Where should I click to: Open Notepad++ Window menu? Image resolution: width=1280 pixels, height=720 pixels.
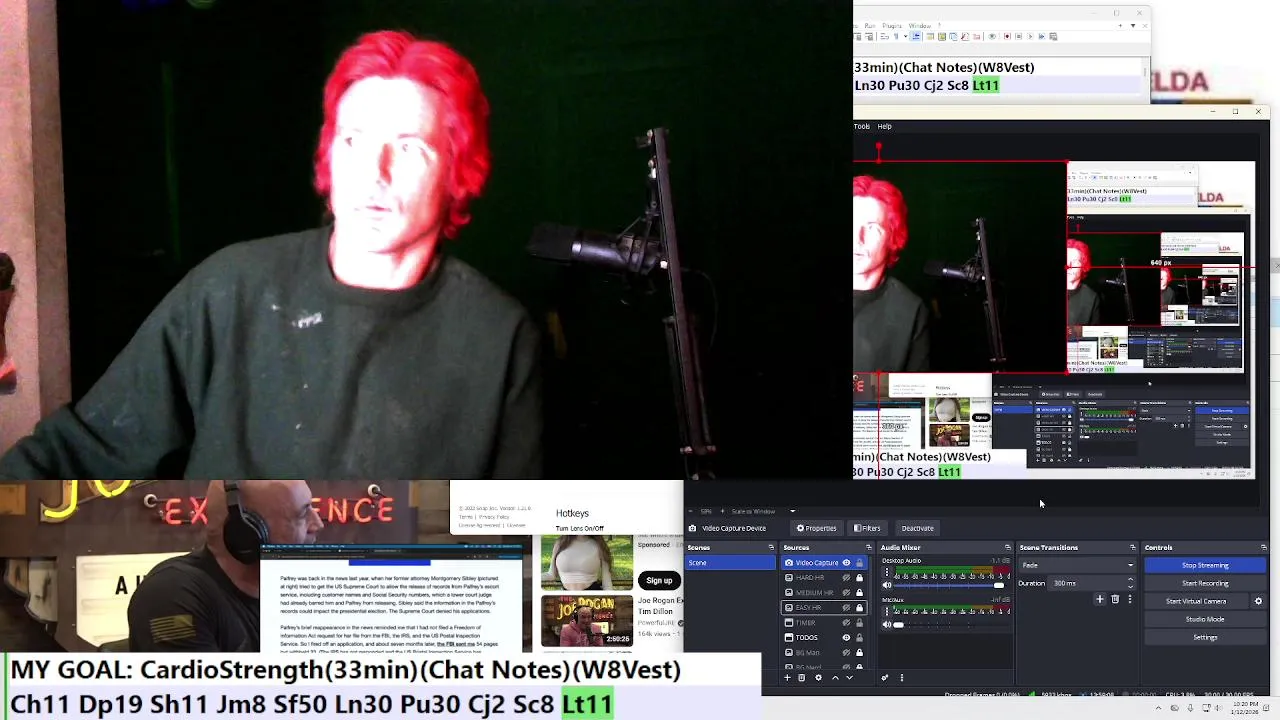(920, 26)
